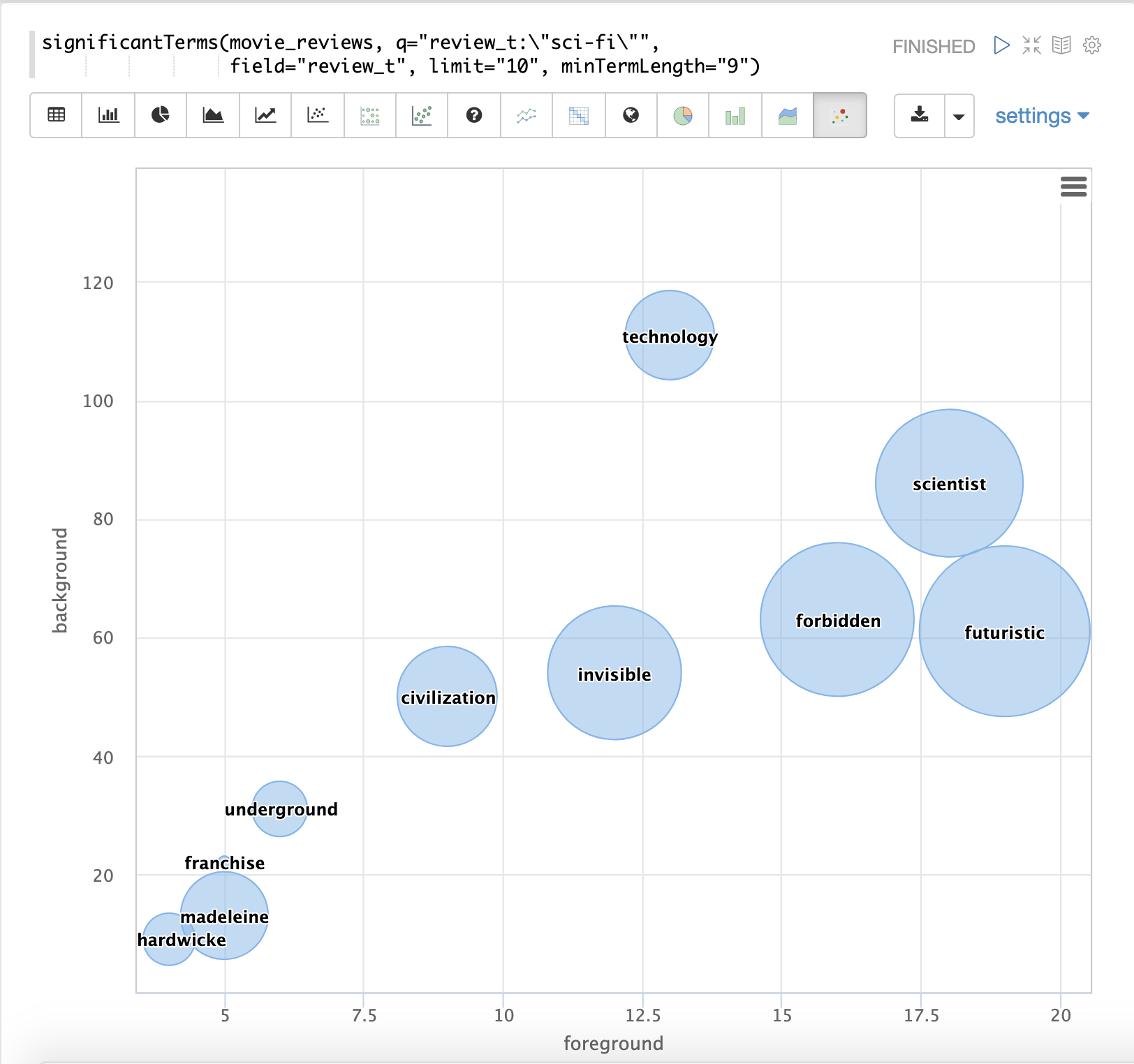The height and width of the screenshot is (1064, 1134).
Task: Select the black line chart icon
Action: (x=265, y=115)
